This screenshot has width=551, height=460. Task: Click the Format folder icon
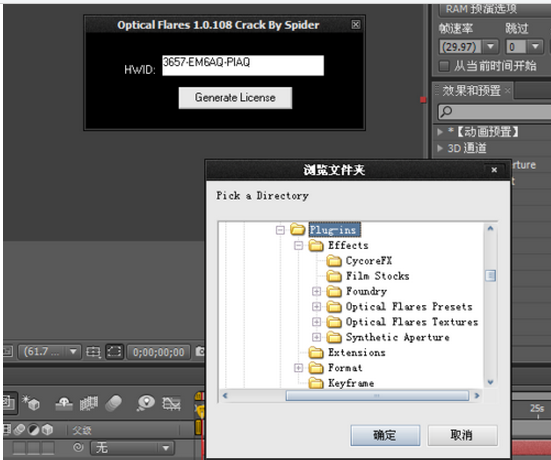pyautogui.click(x=316, y=368)
